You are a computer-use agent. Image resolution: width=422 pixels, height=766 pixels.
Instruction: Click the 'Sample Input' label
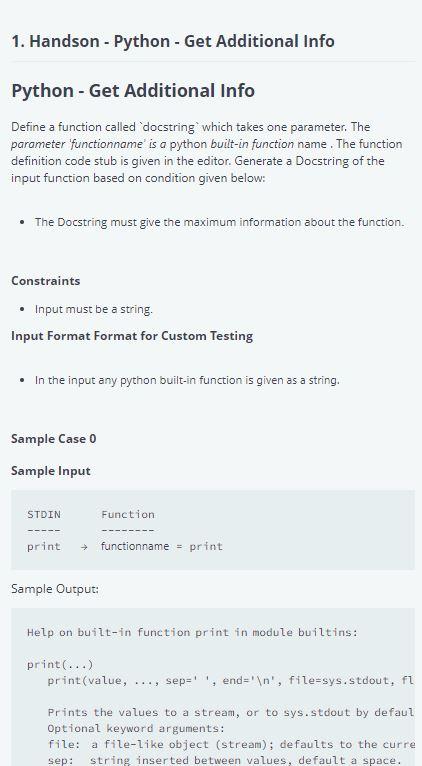pyautogui.click(x=51, y=471)
